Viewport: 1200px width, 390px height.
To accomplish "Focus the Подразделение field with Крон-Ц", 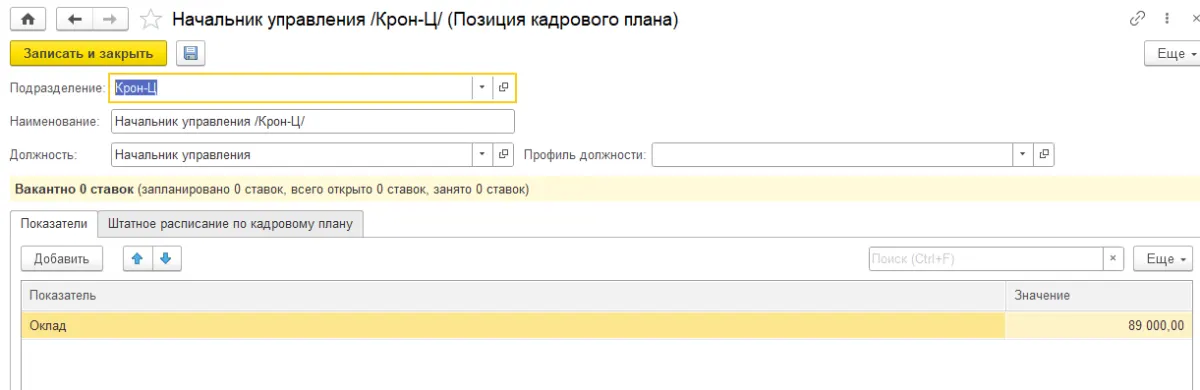I will pyautogui.click(x=290, y=88).
